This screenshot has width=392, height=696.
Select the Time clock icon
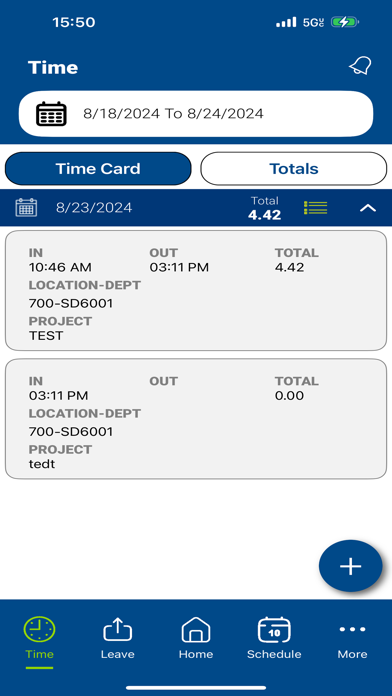tap(40, 629)
